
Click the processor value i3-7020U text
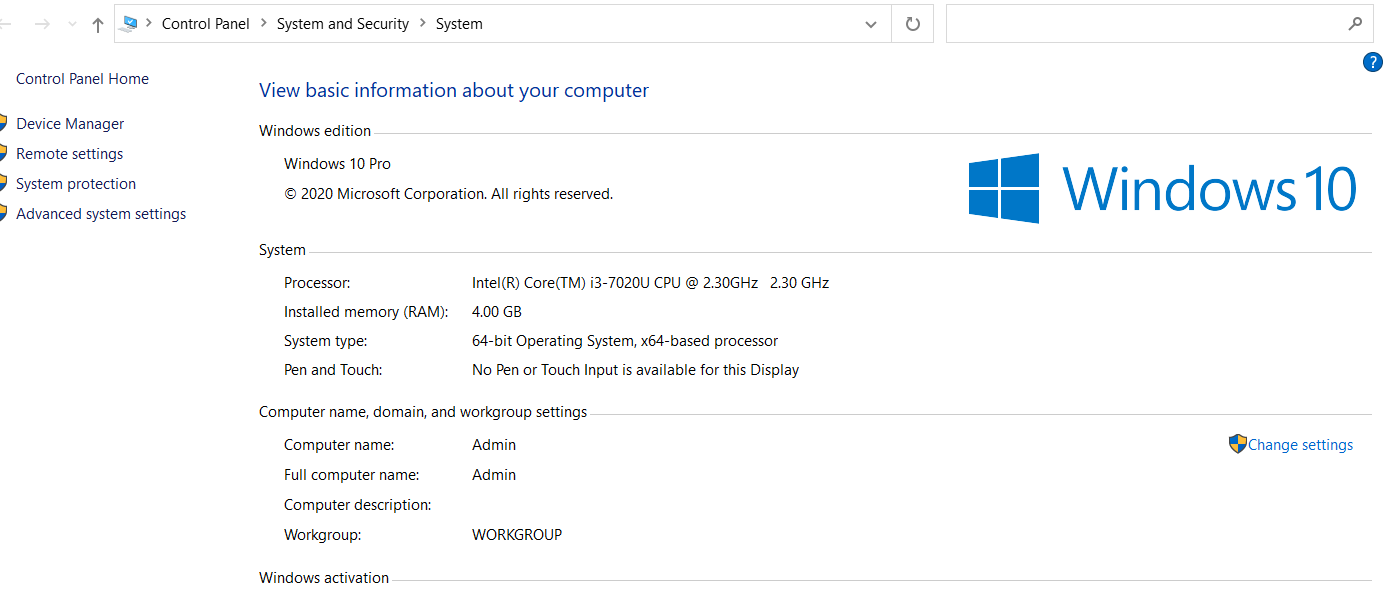tap(650, 283)
